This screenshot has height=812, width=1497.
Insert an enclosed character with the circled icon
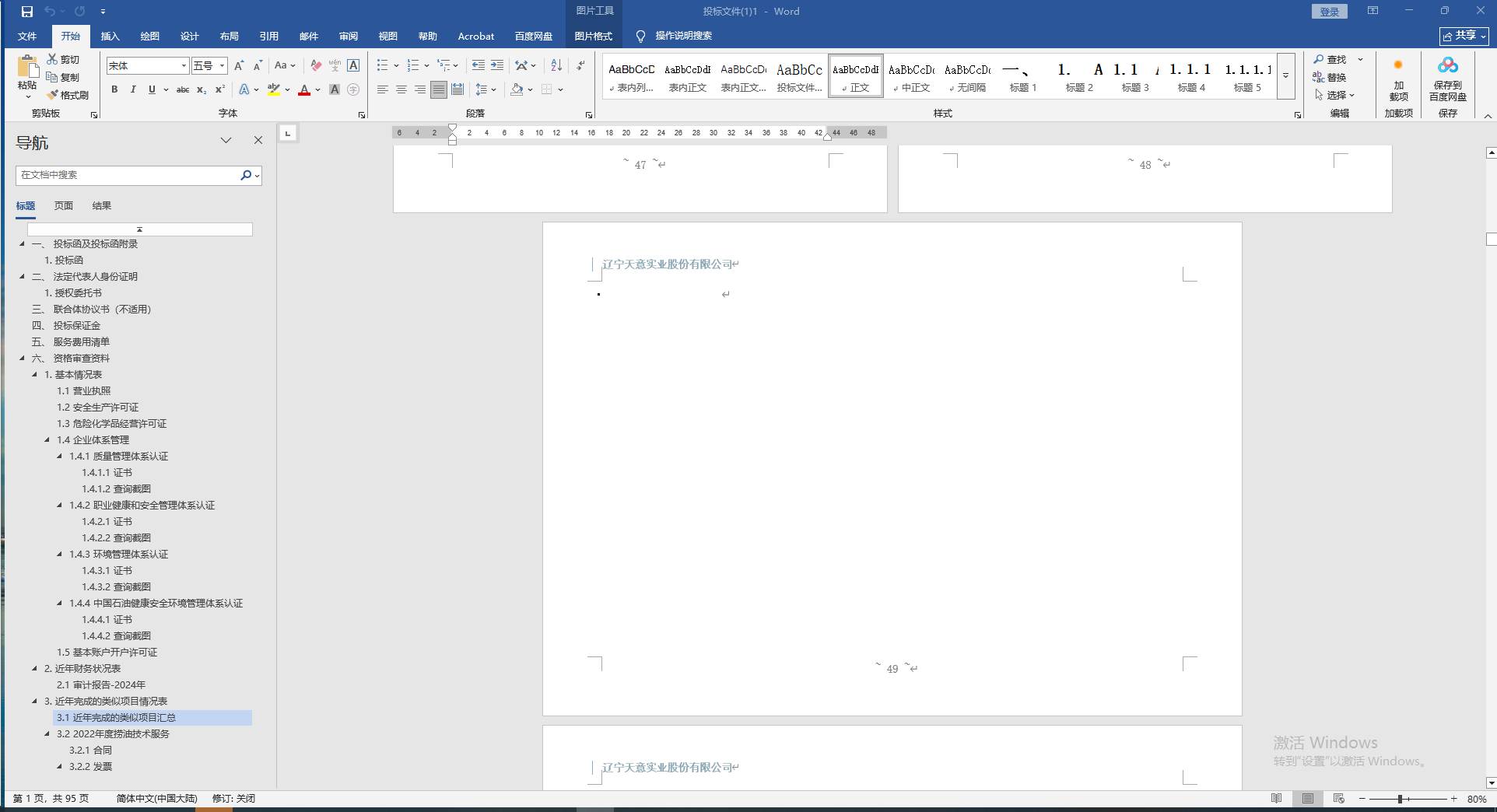(353, 89)
